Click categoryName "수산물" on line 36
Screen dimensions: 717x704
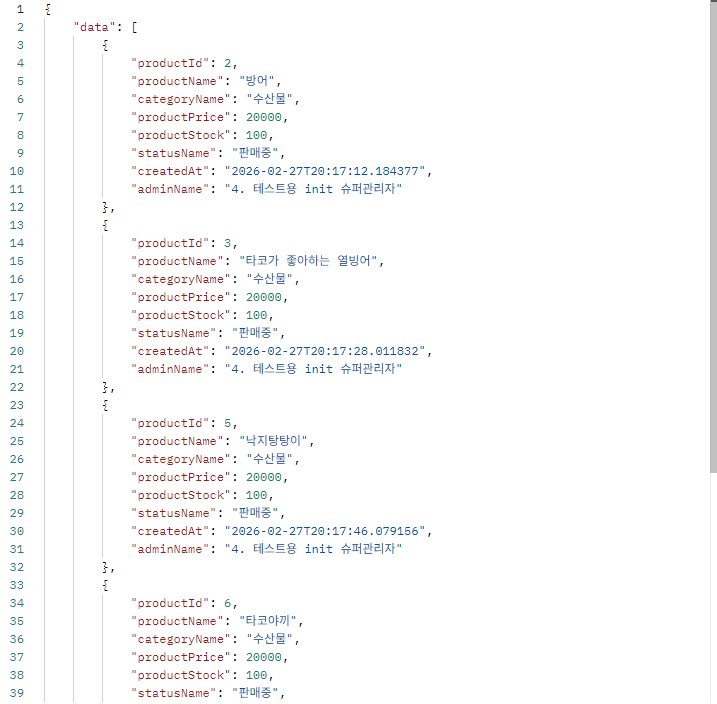(x=269, y=639)
